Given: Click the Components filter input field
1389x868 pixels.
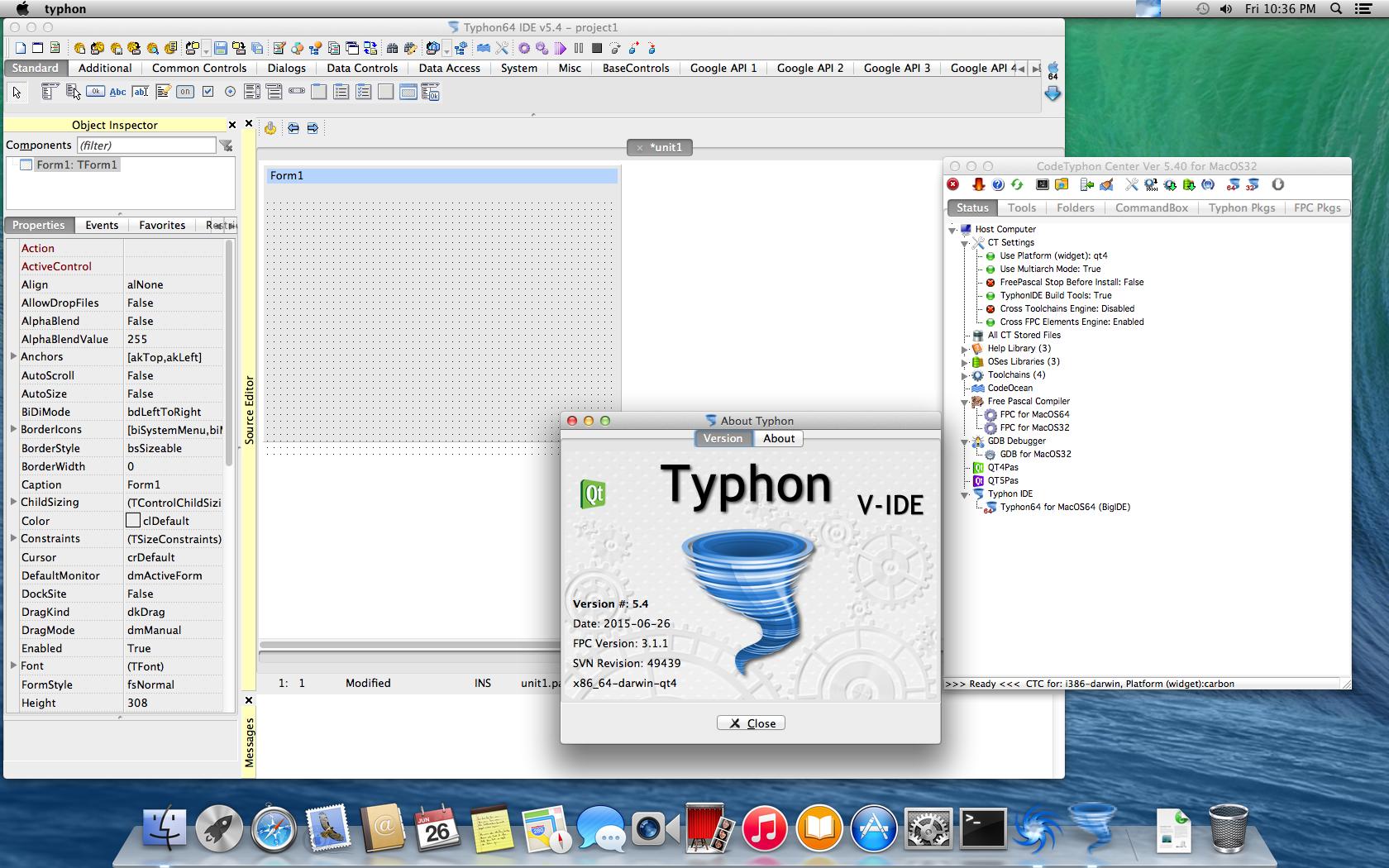Looking at the screenshot, I should click(146, 145).
